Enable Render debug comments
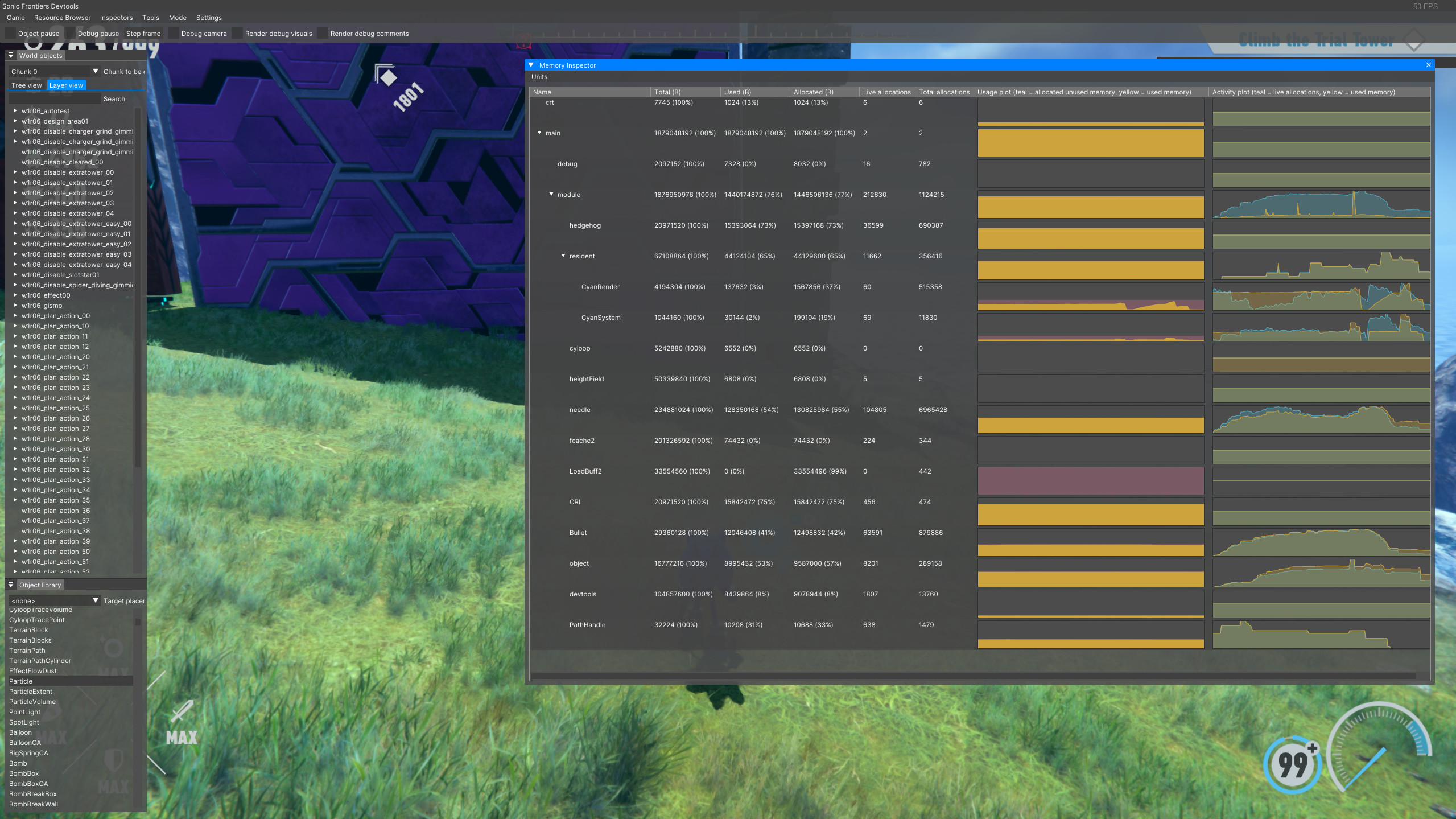The width and height of the screenshot is (1456, 819). pos(323,33)
